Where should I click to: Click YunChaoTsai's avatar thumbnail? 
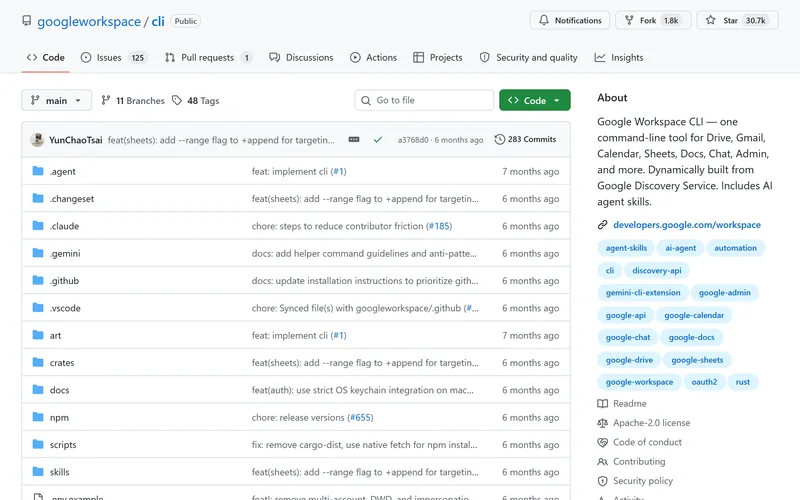tap(37, 140)
